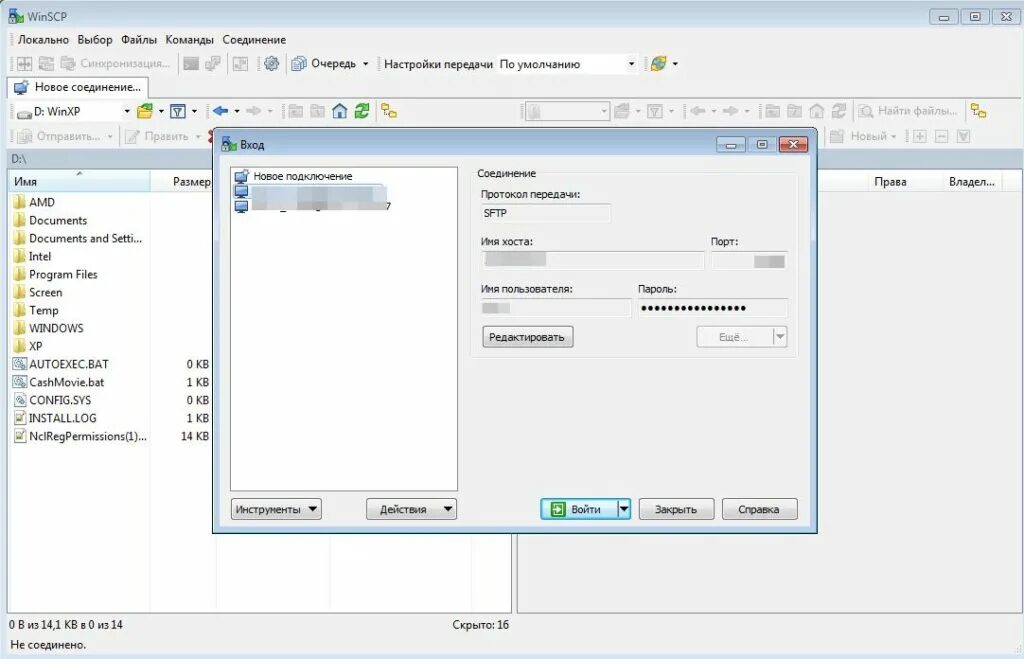Click the Новый button in the remote toolbar

[x=863, y=136]
